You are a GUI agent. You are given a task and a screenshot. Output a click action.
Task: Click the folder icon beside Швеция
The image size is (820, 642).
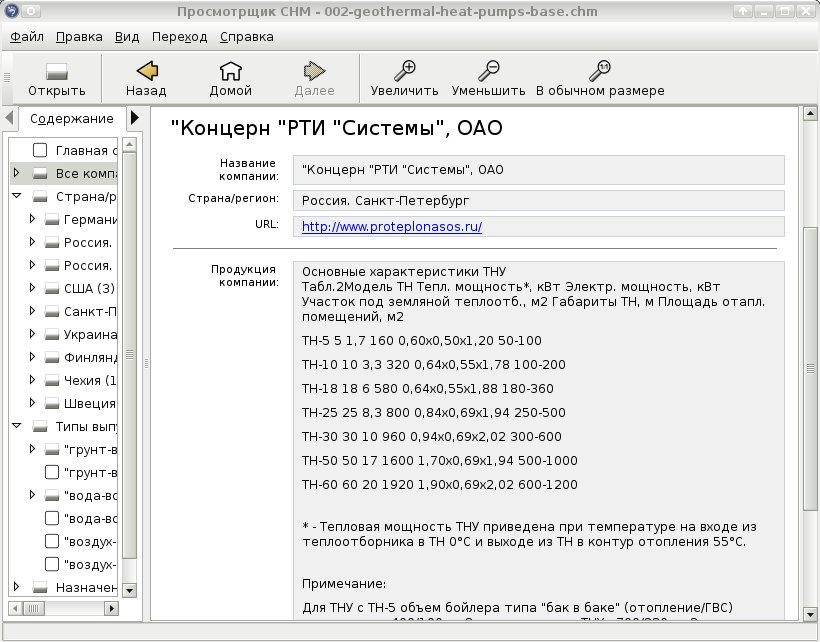(52, 404)
